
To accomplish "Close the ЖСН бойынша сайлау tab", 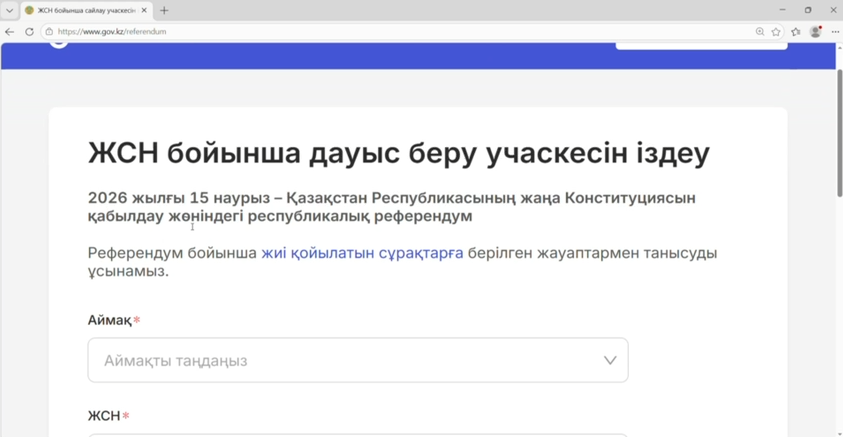I will 144,11.
